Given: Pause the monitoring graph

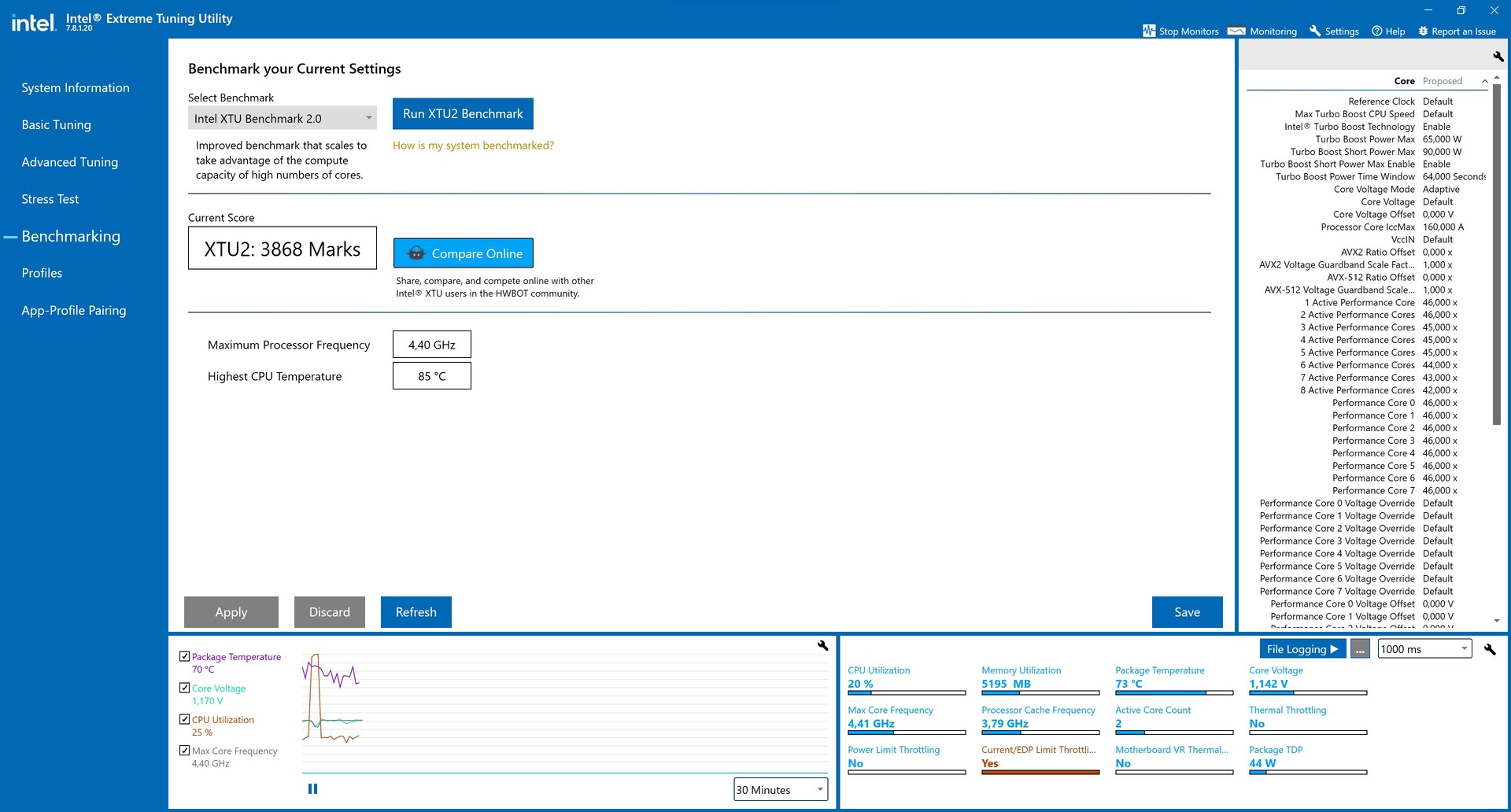Looking at the screenshot, I should click(312, 788).
